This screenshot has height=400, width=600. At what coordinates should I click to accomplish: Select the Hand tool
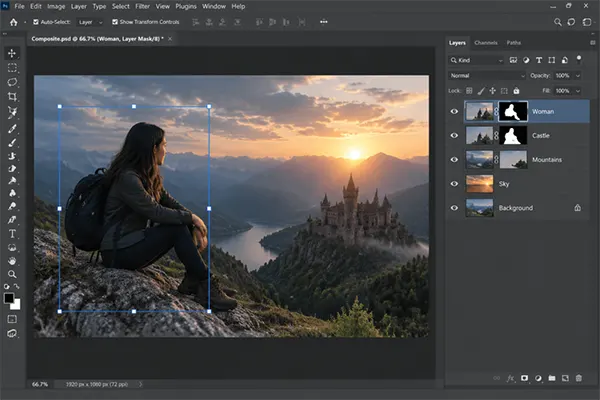point(12,261)
